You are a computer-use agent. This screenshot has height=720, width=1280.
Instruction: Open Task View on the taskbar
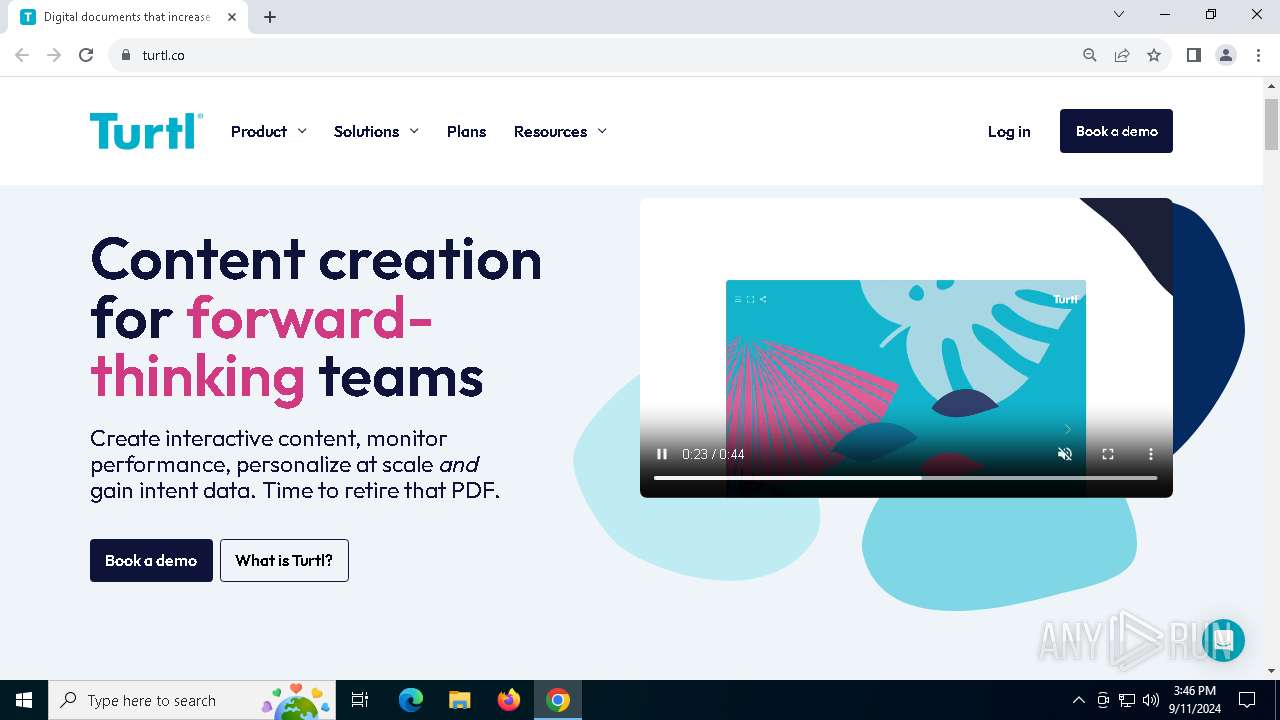(x=360, y=700)
